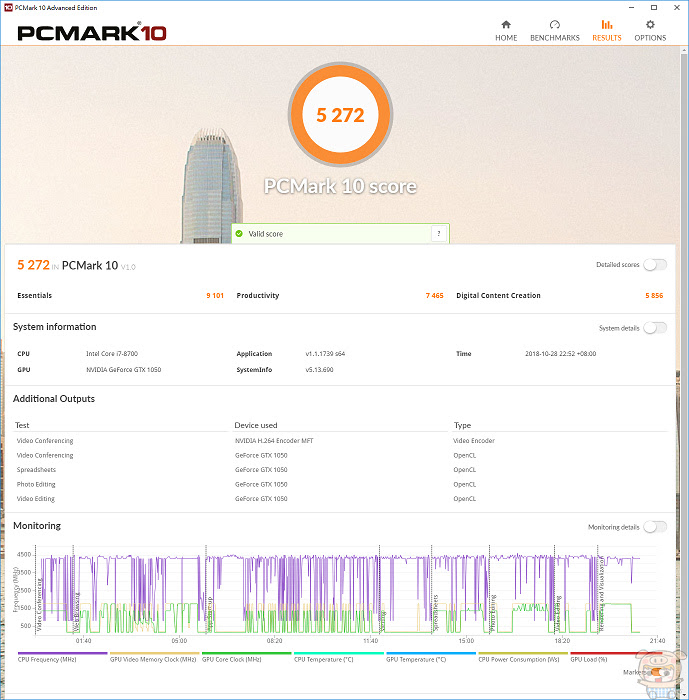Click the HOME menu label

tap(506, 38)
